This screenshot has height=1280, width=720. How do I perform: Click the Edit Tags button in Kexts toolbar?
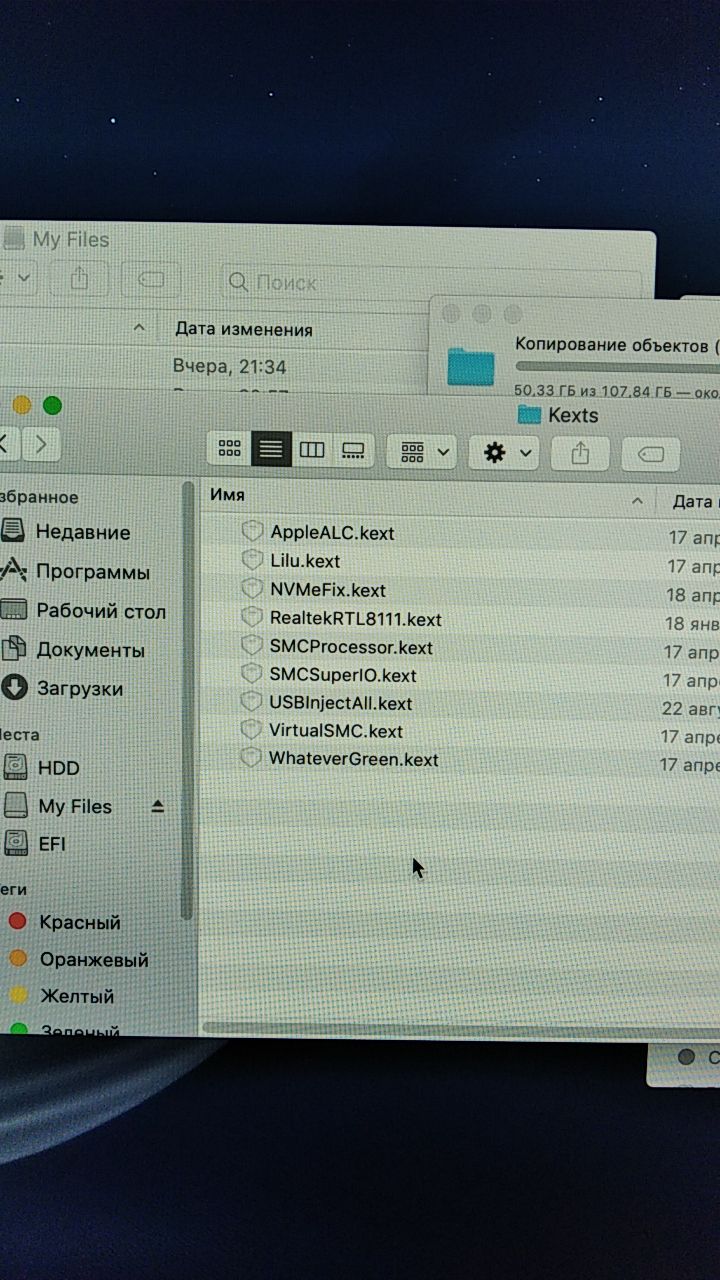point(651,455)
